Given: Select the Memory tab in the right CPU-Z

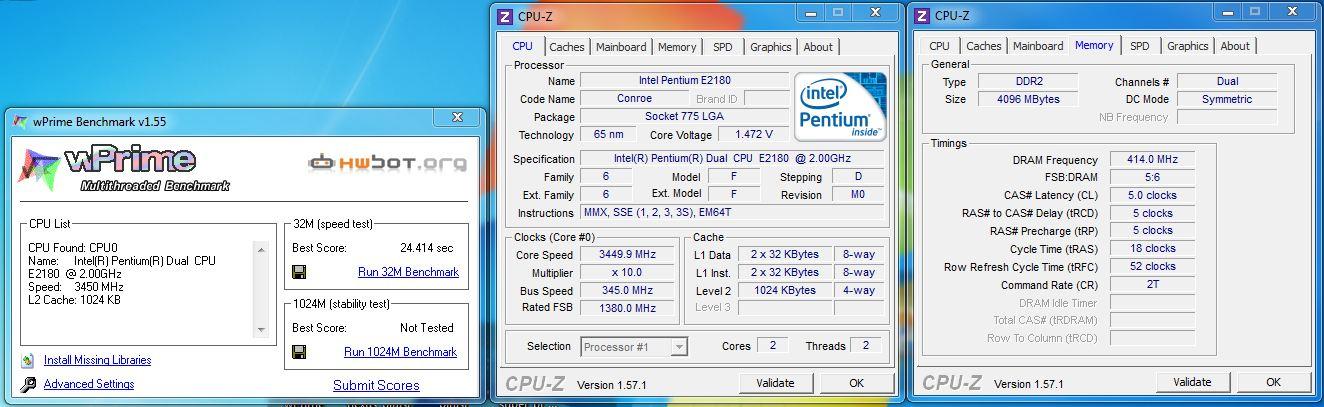Looking at the screenshot, I should (1094, 45).
